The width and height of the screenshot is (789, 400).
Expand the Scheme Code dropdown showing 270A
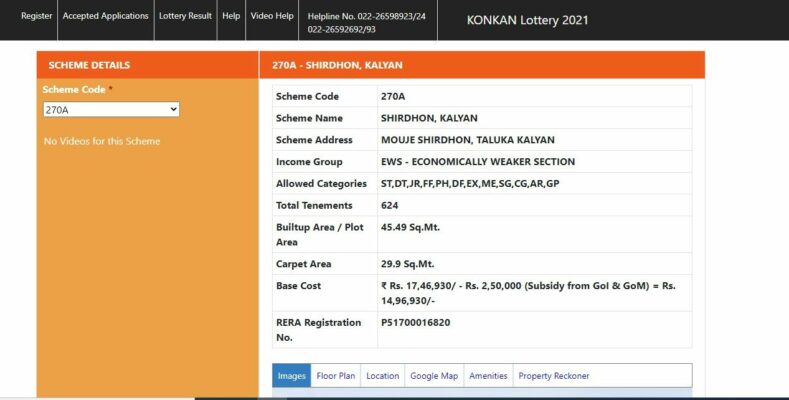110,109
